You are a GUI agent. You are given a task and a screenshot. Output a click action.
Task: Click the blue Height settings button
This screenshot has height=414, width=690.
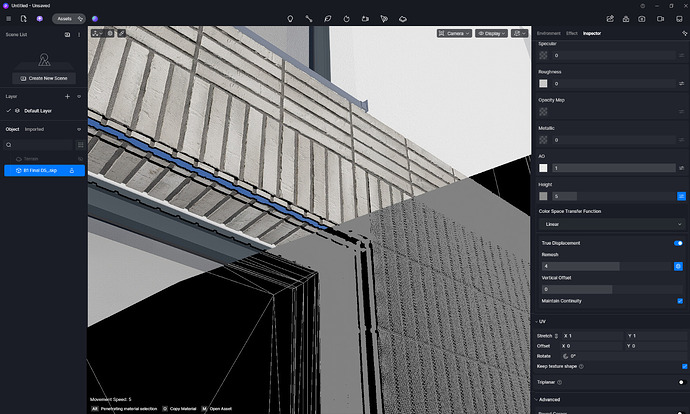pyautogui.click(x=681, y=196)
